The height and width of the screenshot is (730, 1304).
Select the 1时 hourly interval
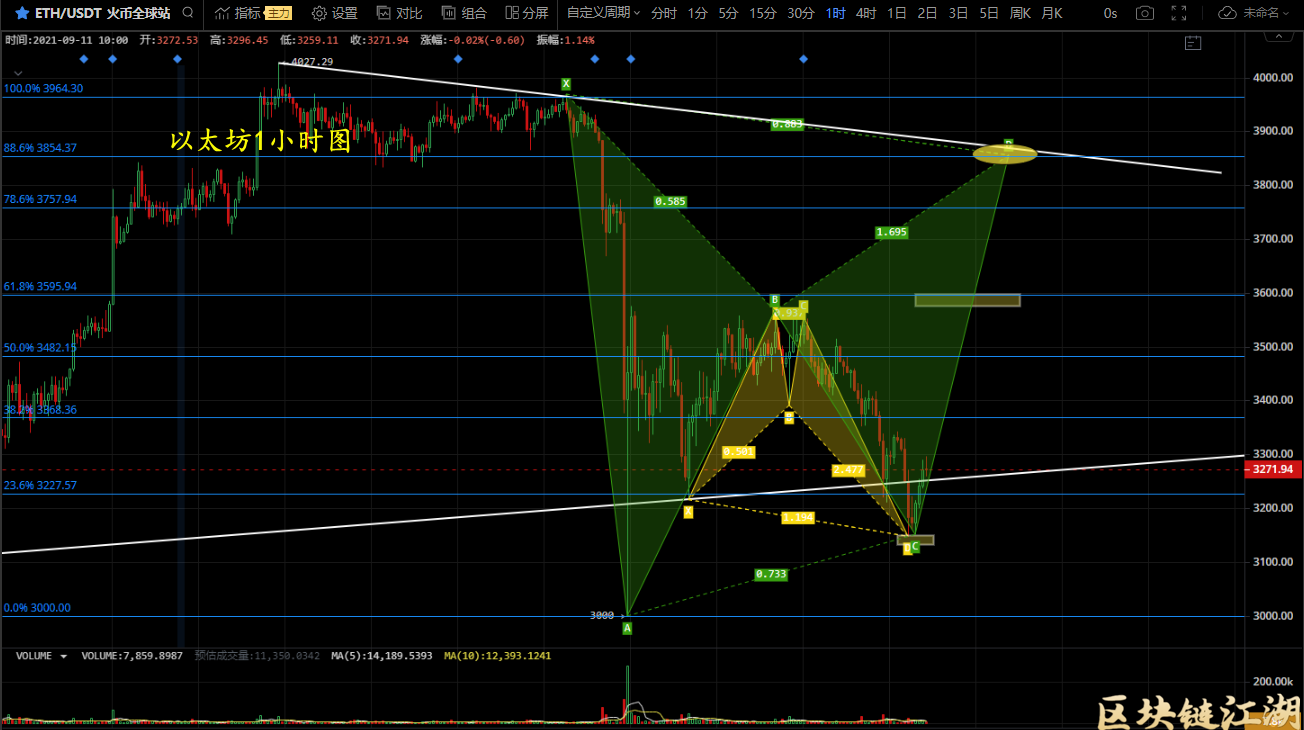836,13
